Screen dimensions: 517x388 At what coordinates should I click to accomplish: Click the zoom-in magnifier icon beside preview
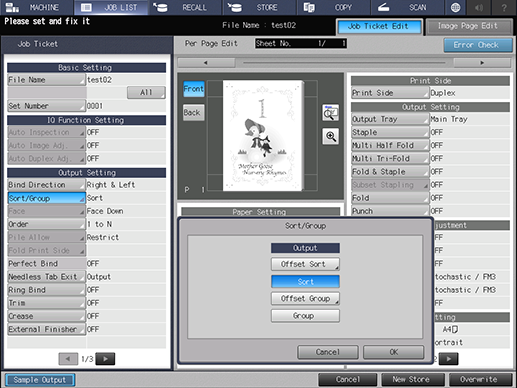(331, 136)
